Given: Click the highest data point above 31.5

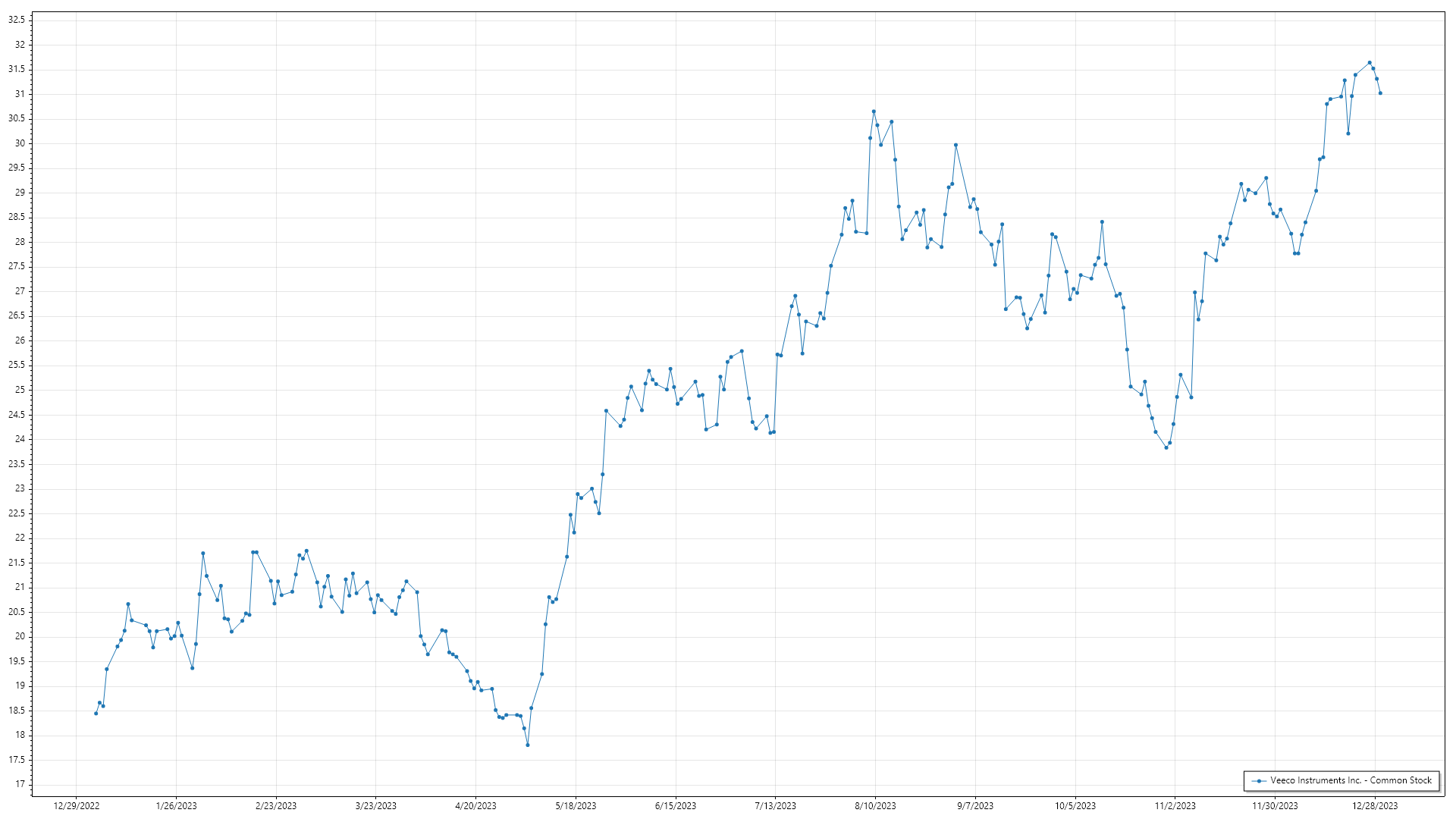Looking at the screenshot, I should click(1370, 63).
